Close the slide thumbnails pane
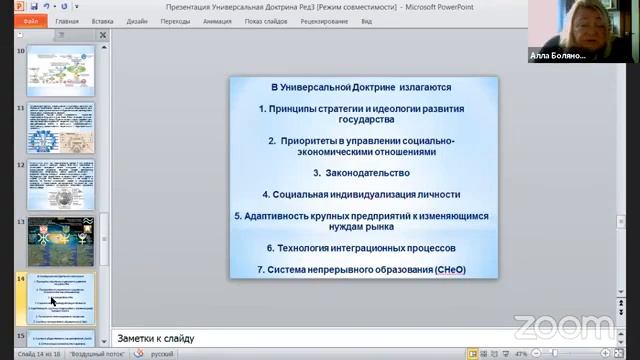Viewport: 640px width, 360px height. (103, 36)
